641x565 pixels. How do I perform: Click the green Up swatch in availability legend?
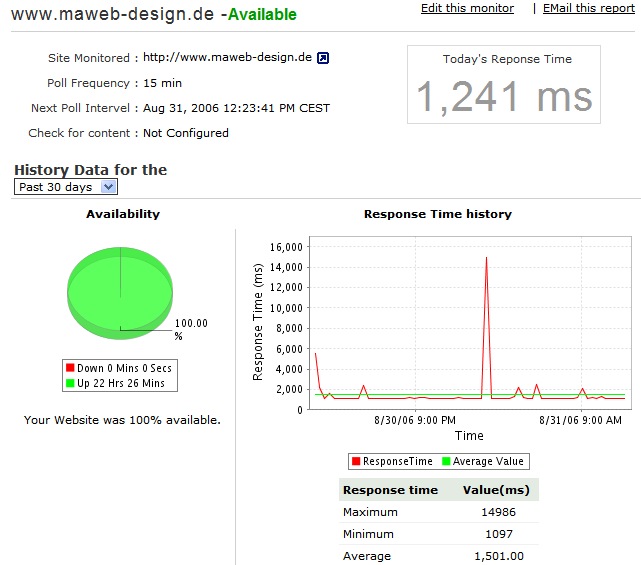(70, 383)
